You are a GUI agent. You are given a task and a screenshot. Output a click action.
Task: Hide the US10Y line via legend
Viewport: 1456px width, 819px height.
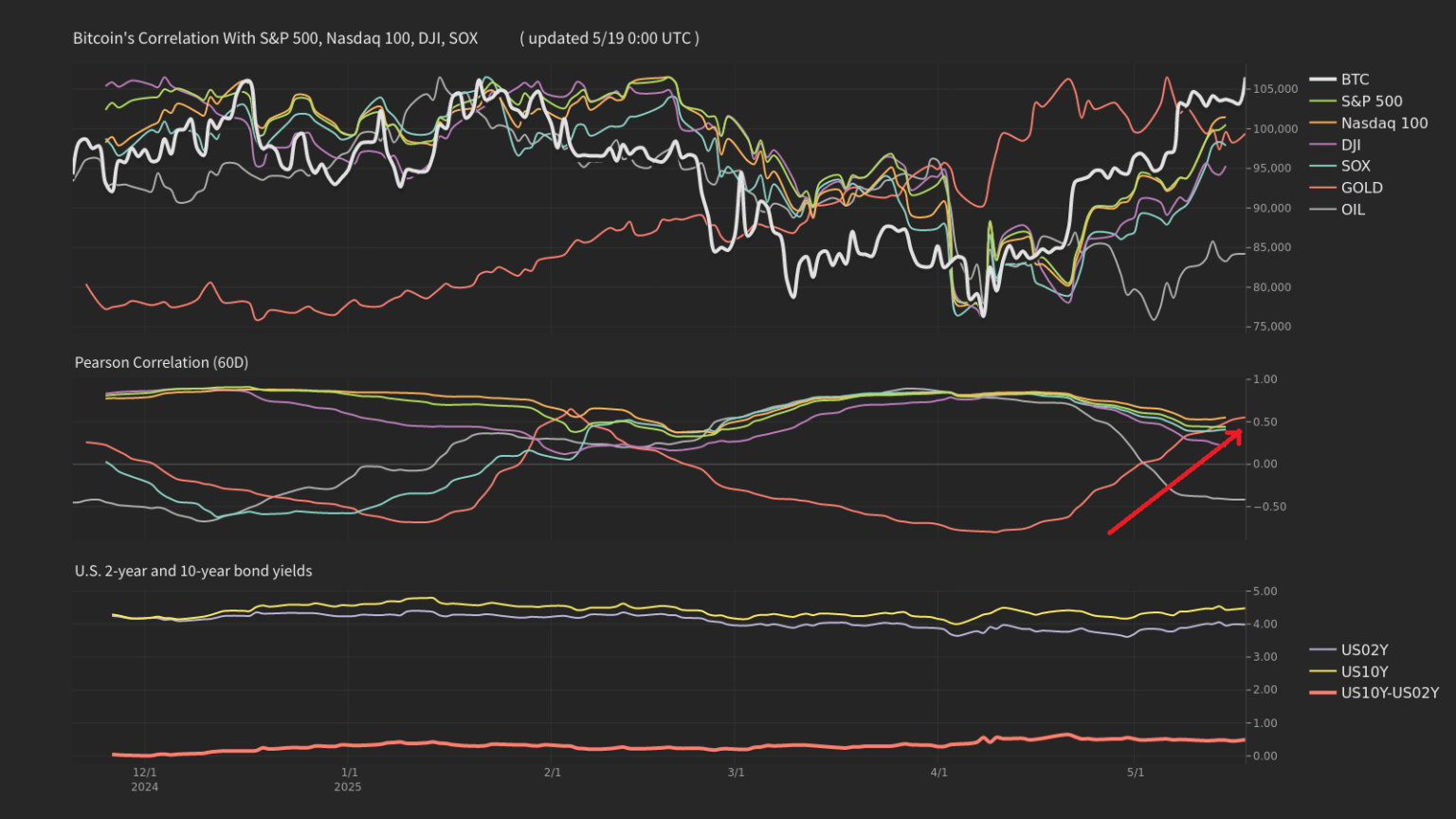point(1365,670)
